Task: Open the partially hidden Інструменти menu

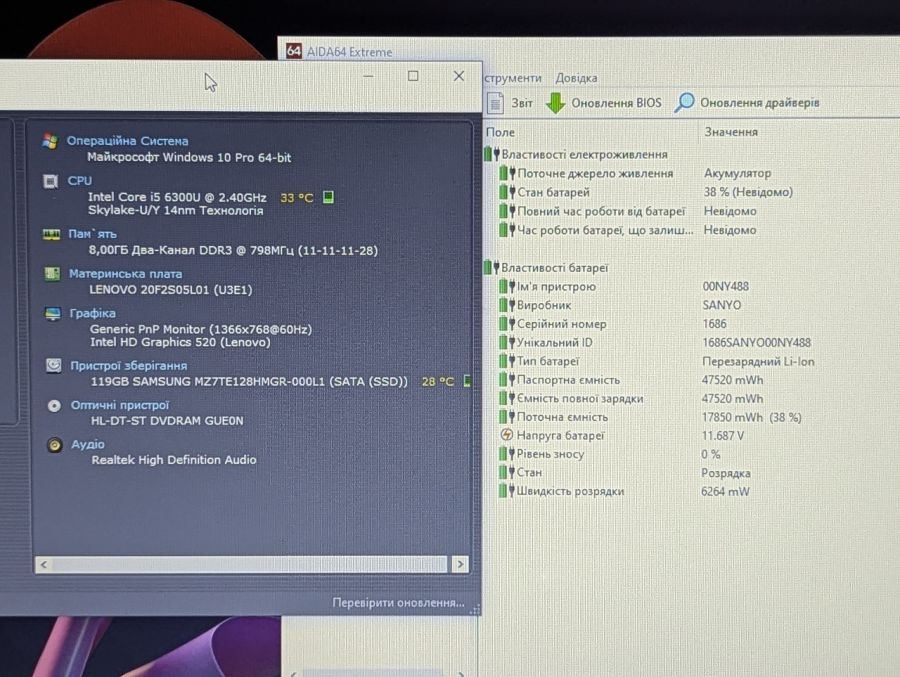Action: (x=513, y=78)
